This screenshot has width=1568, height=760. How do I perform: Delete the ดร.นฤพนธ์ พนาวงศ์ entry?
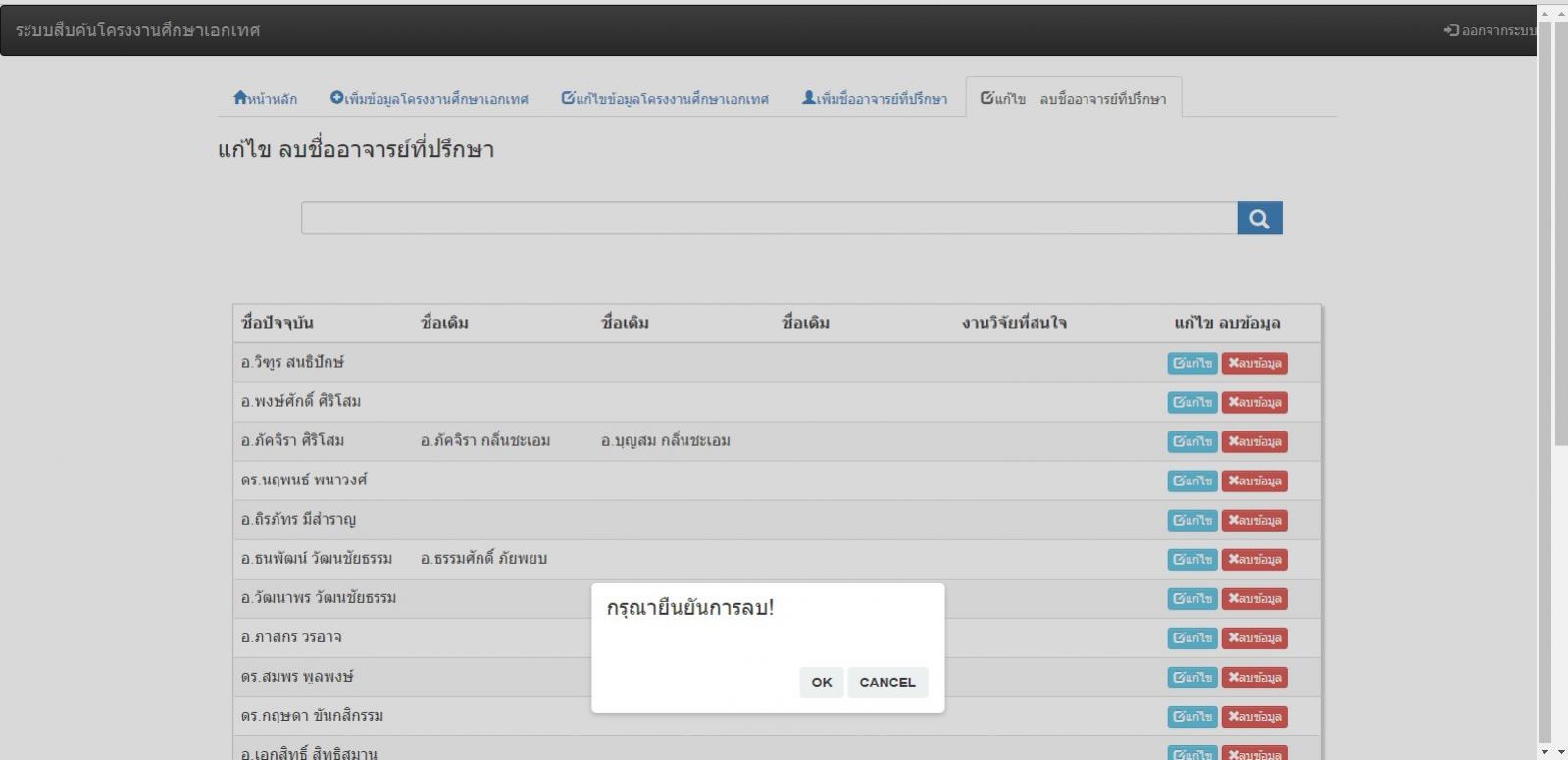pos(1254,481)
